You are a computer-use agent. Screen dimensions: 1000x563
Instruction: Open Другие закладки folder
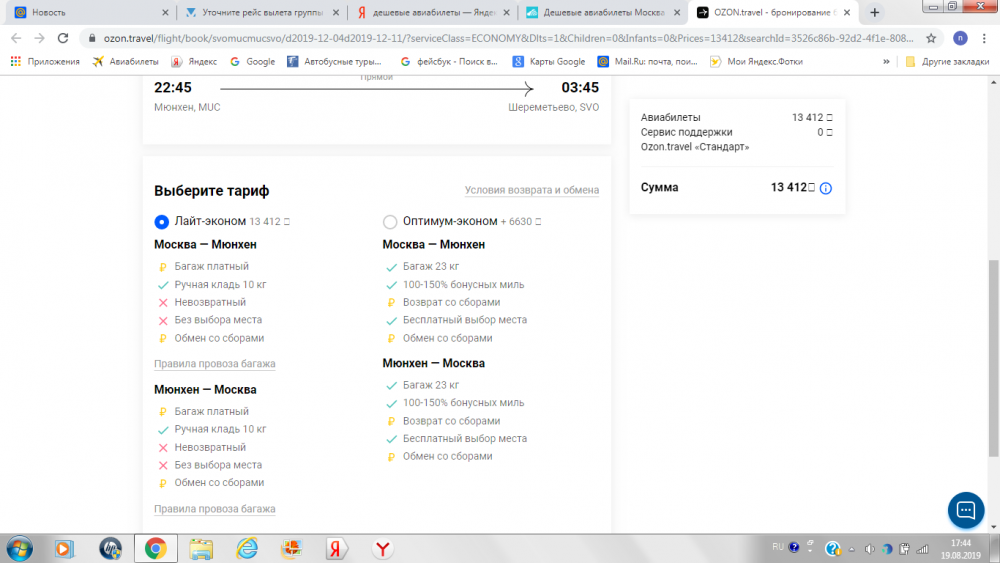click(x=947, y=62)
